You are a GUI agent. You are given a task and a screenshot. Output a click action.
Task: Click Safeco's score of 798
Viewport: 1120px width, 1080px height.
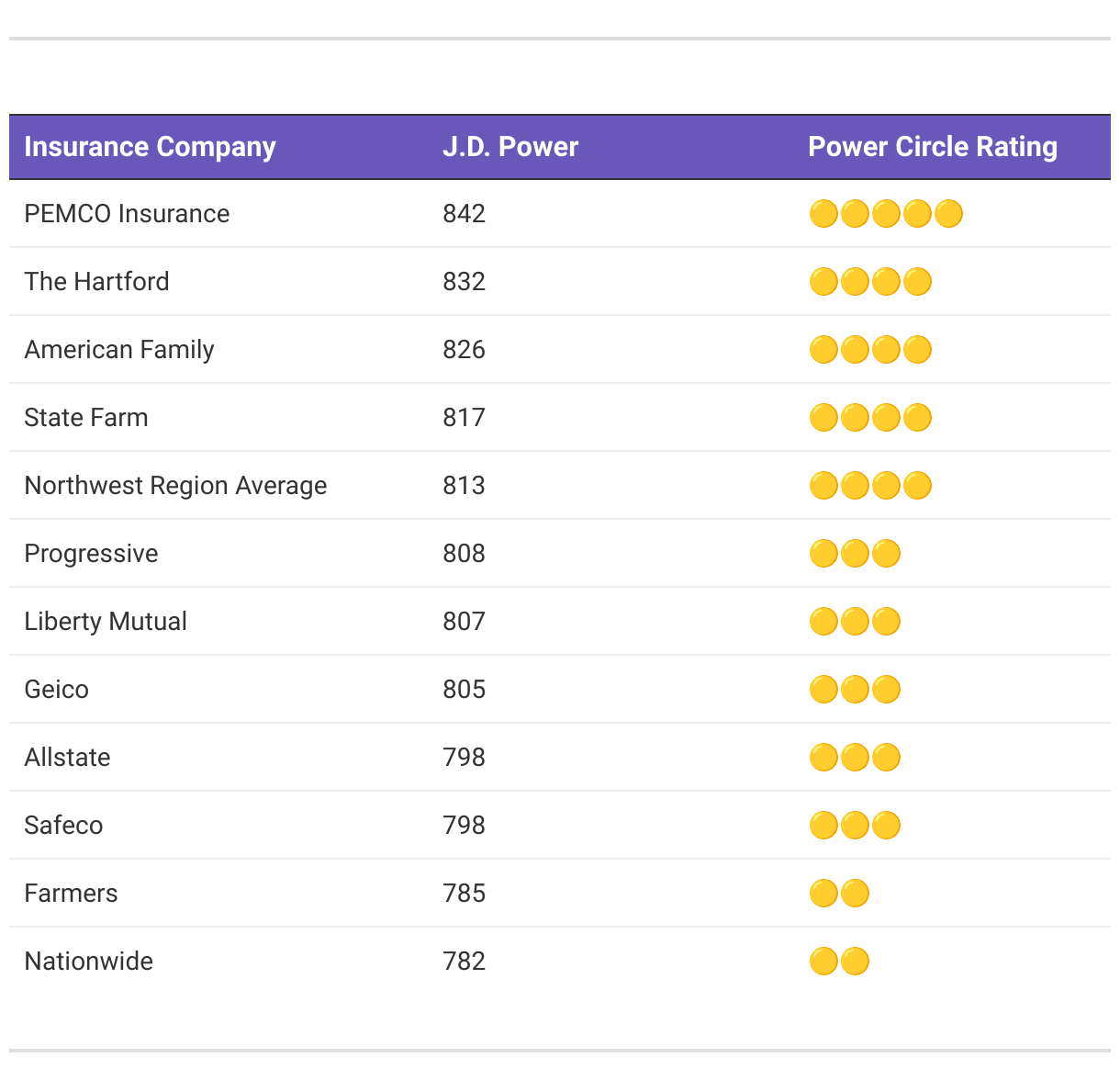464,826
